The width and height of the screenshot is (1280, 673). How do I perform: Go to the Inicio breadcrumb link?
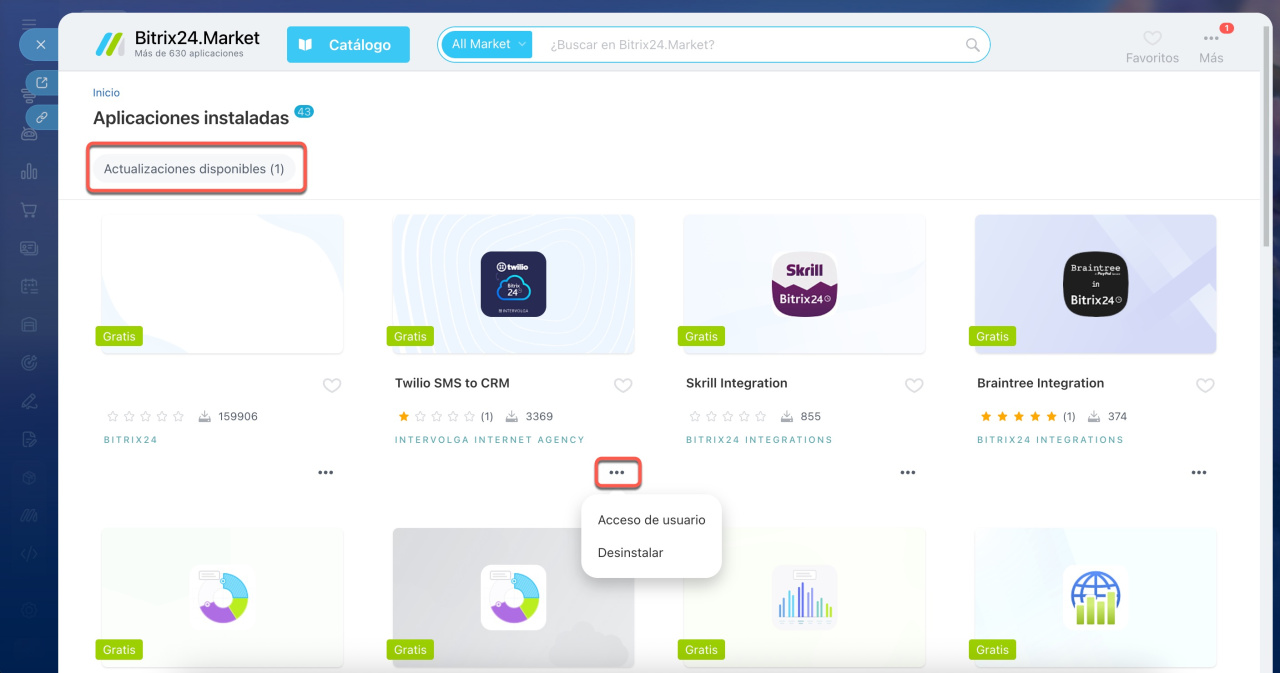[106, 93]
